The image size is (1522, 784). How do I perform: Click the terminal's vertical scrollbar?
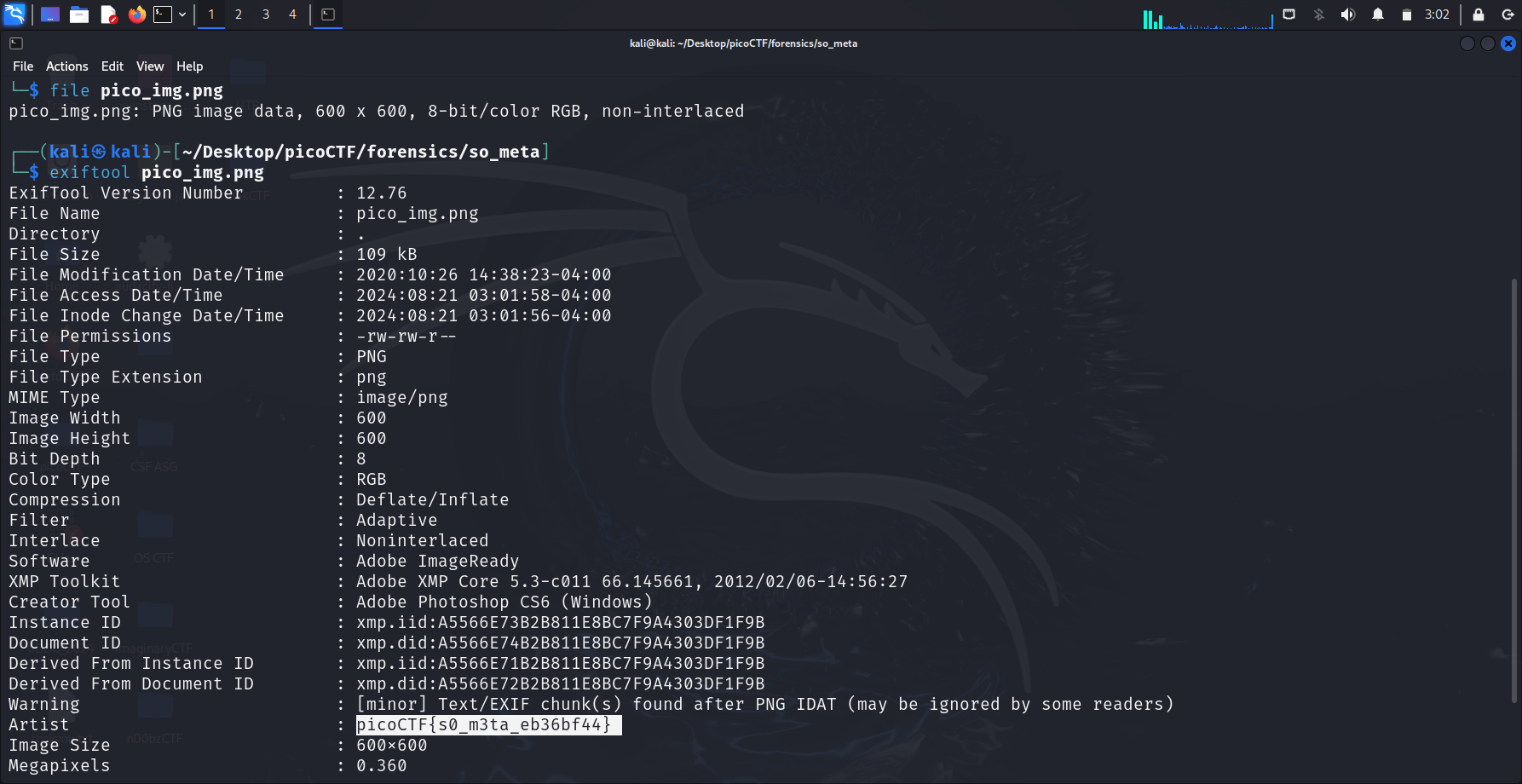(1514, 490)
